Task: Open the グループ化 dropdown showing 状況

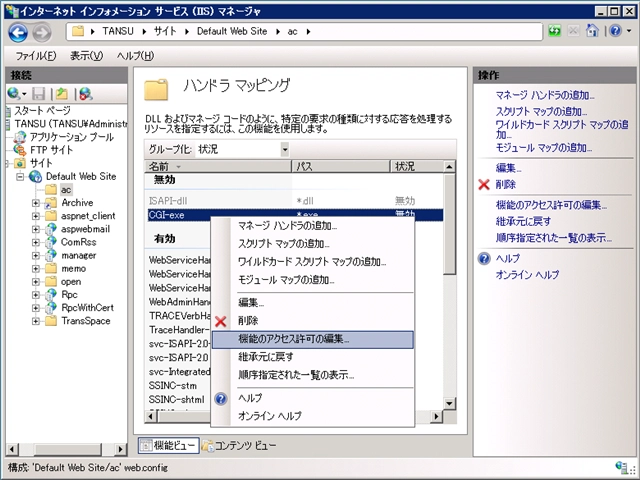Action: (243, 149)
